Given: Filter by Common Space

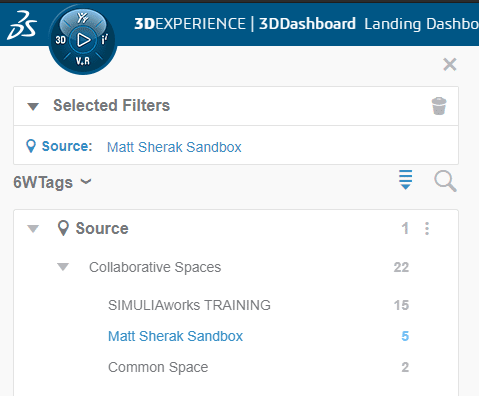Looking at the screenshot, I should pyautogui.click(x=158, y=367).
